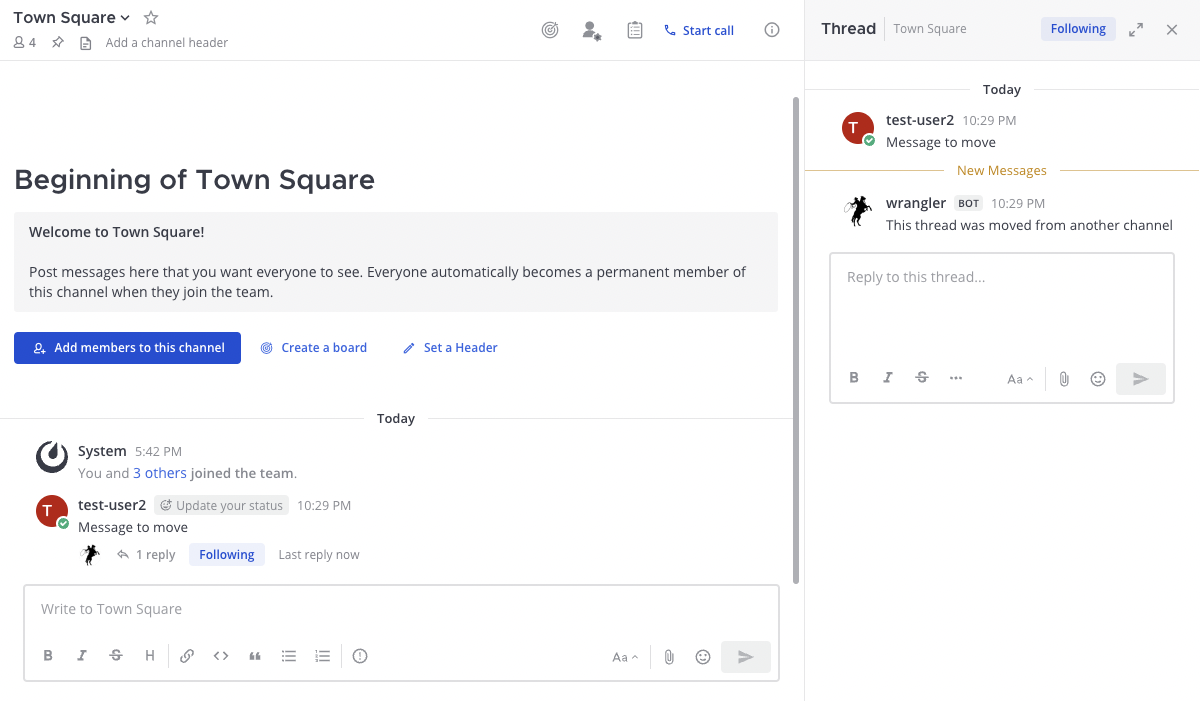Toggle Following on the Message to move post
This screenshot has width=1200, height=701.
pos(226,555)
